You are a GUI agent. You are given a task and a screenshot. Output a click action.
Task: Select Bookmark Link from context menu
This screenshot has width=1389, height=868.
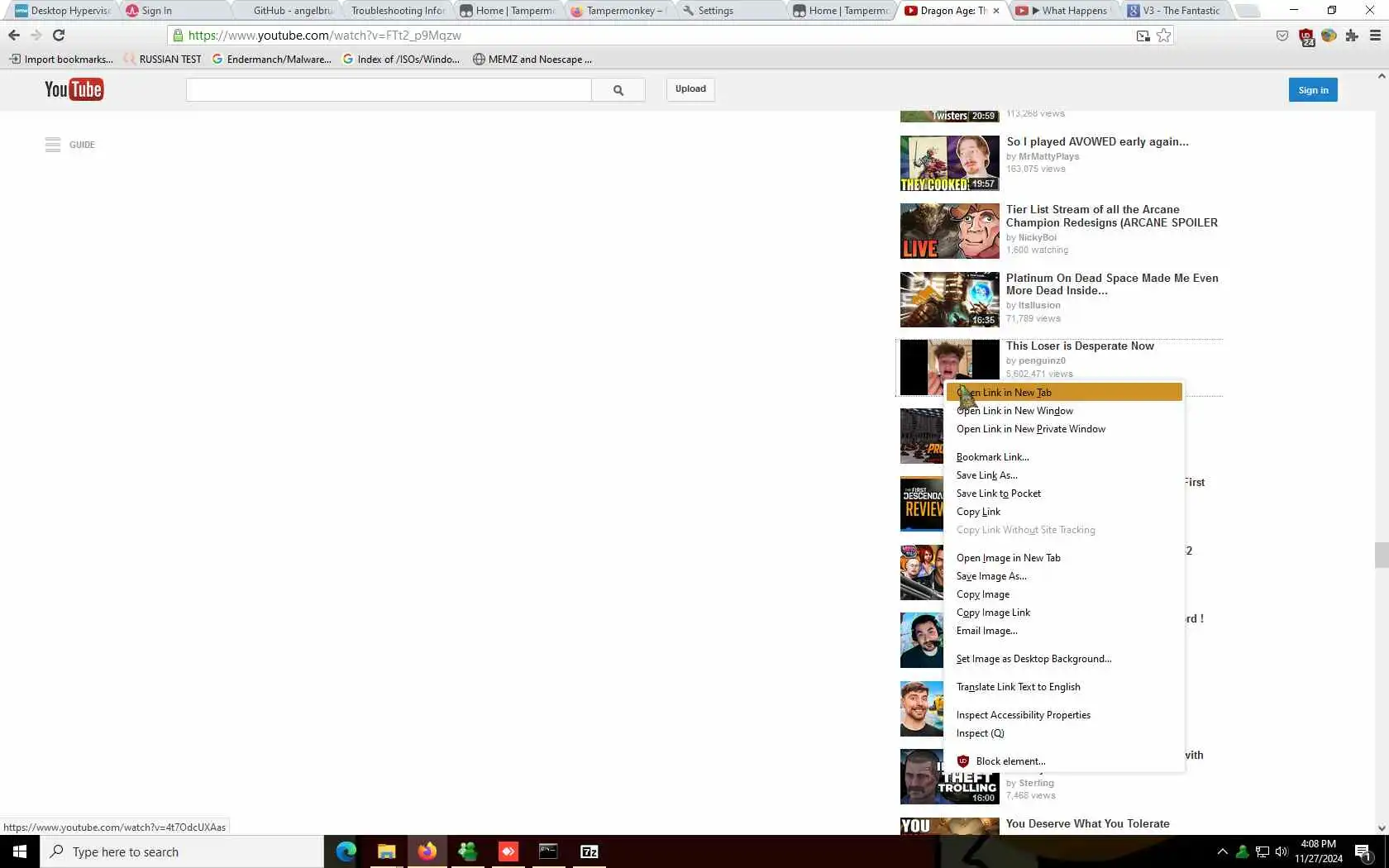(x=1064, y=457)
